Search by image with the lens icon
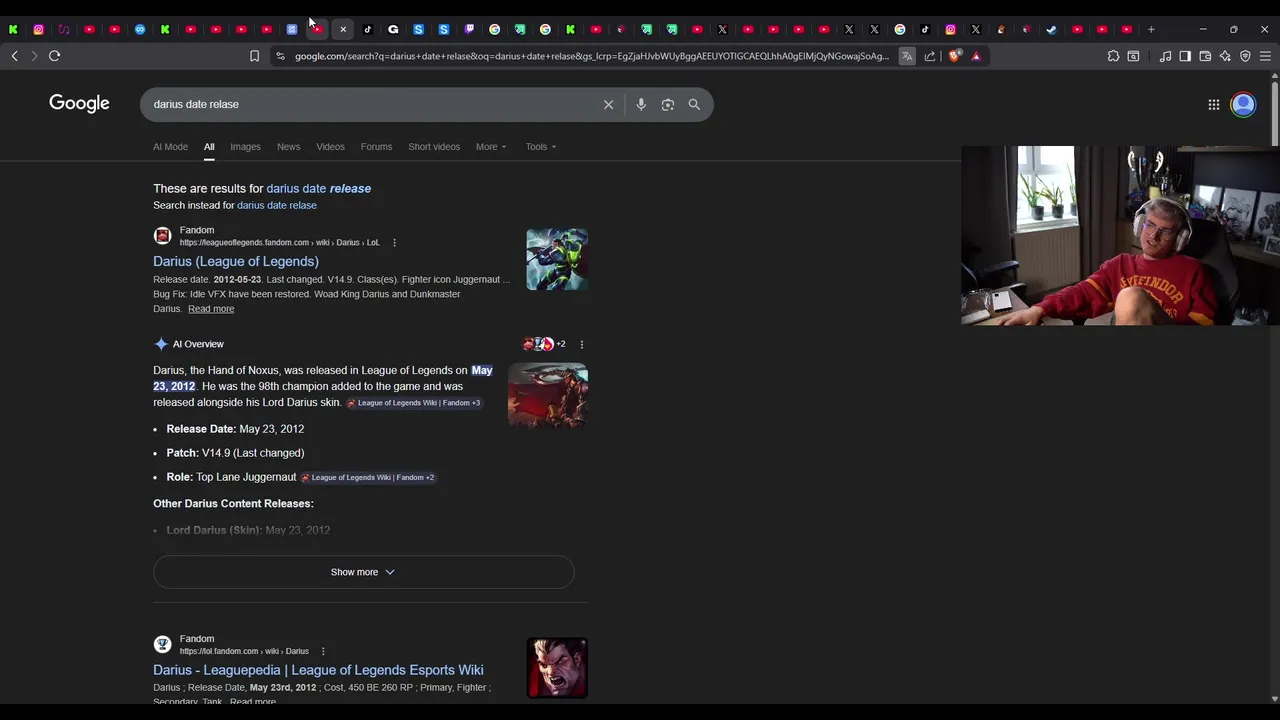Viewport: 1280px width, 720px height. pos(668,104)
